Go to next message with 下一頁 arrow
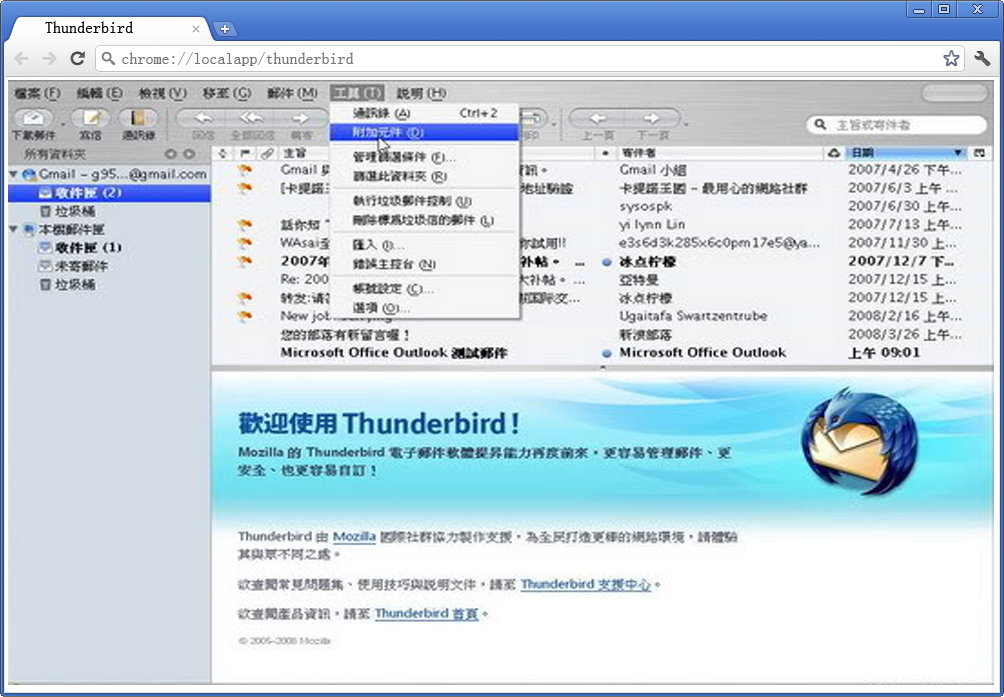The width and height of the screenshot is (1004, 697). tap(652, 118)
